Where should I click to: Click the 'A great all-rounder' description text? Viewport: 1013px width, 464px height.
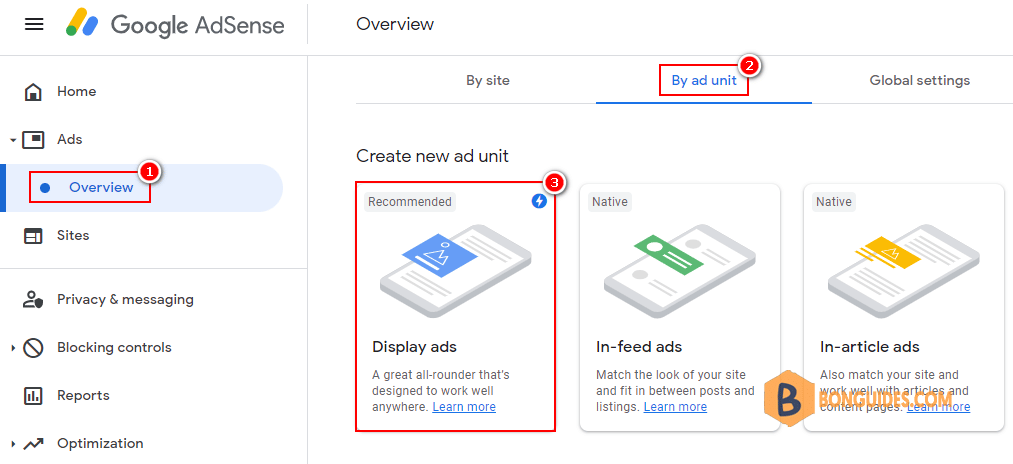(441, 390)
